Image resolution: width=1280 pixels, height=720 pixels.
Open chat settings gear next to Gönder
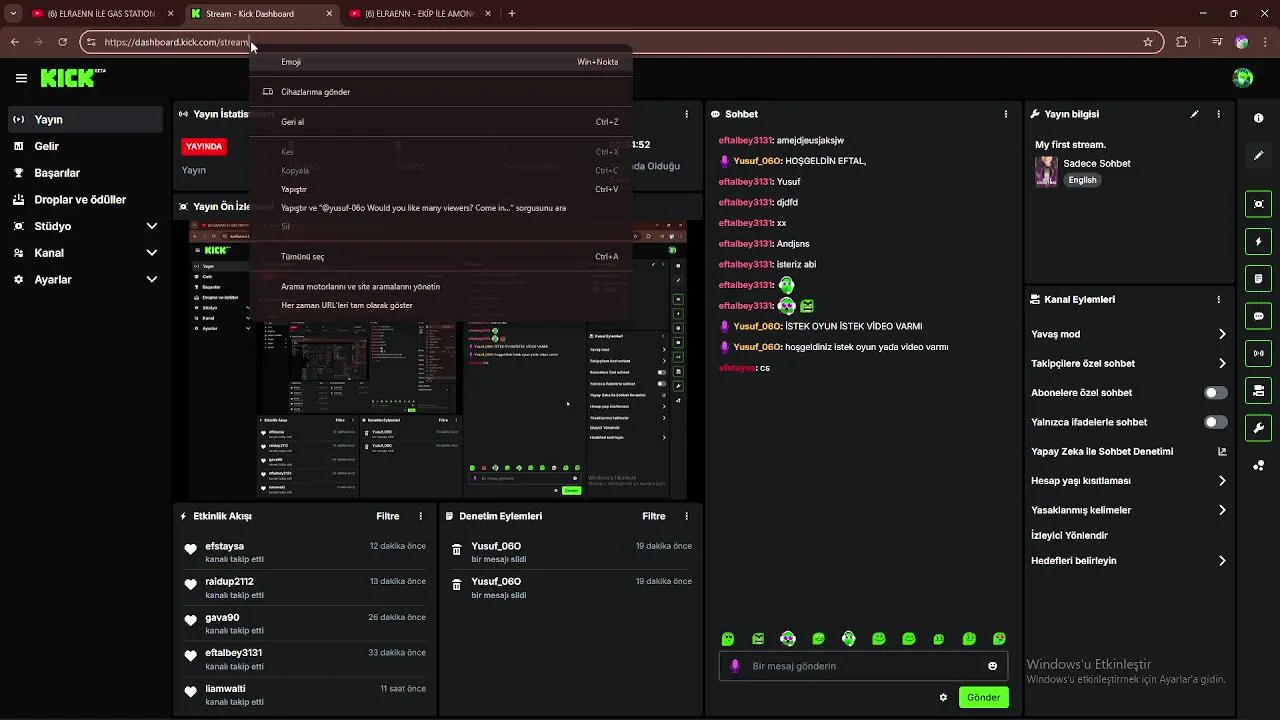[x=943, y=697]
